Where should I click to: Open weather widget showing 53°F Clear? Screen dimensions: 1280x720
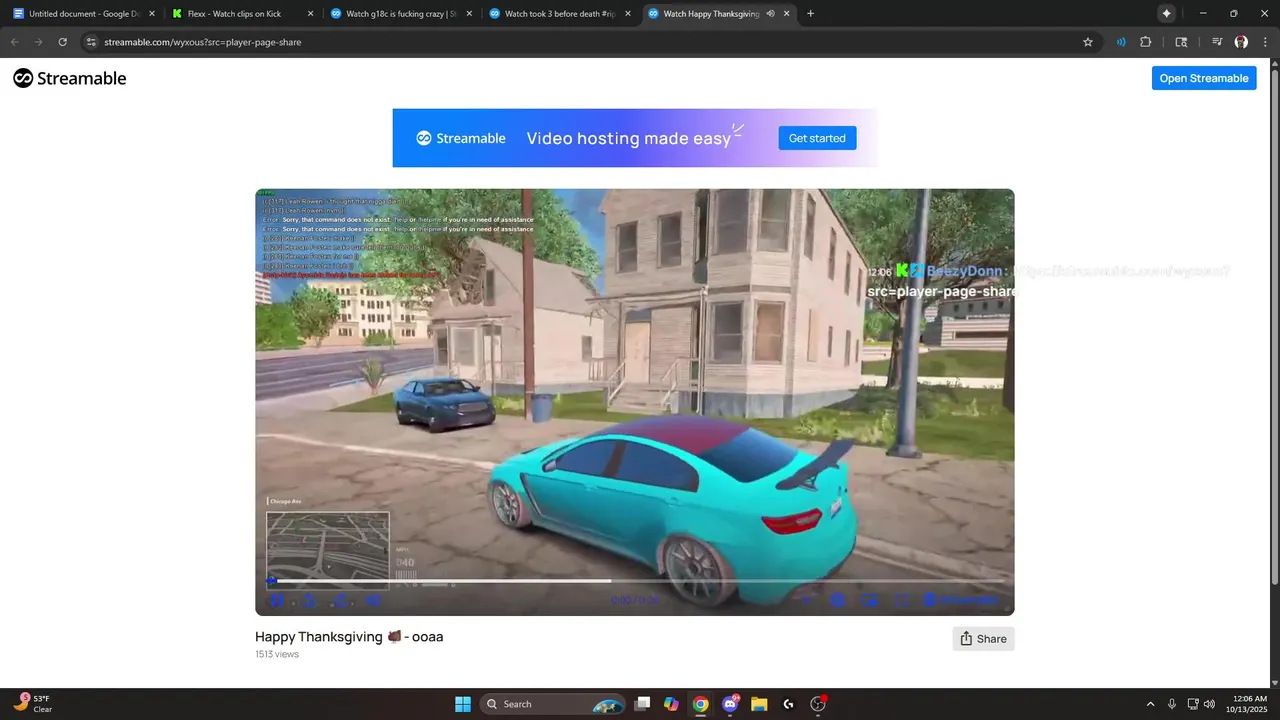click(33, 704)
